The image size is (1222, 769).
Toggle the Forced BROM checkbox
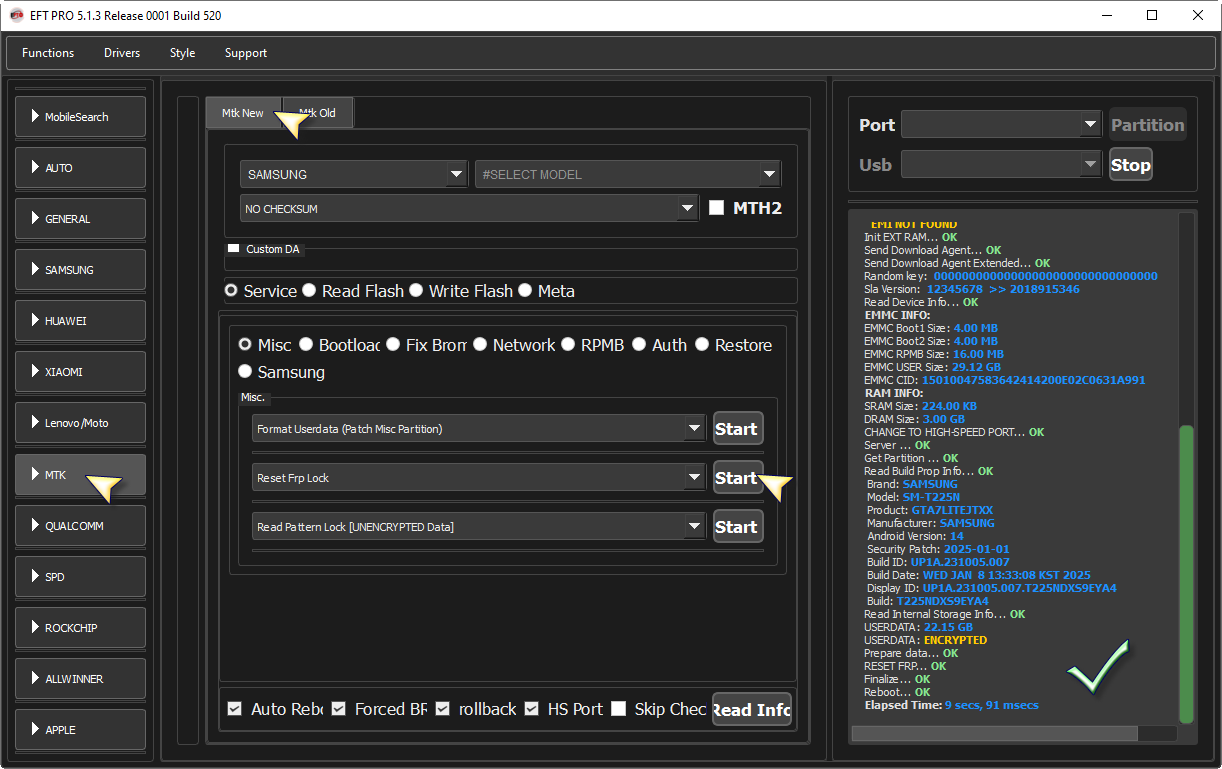click(339, 709)
